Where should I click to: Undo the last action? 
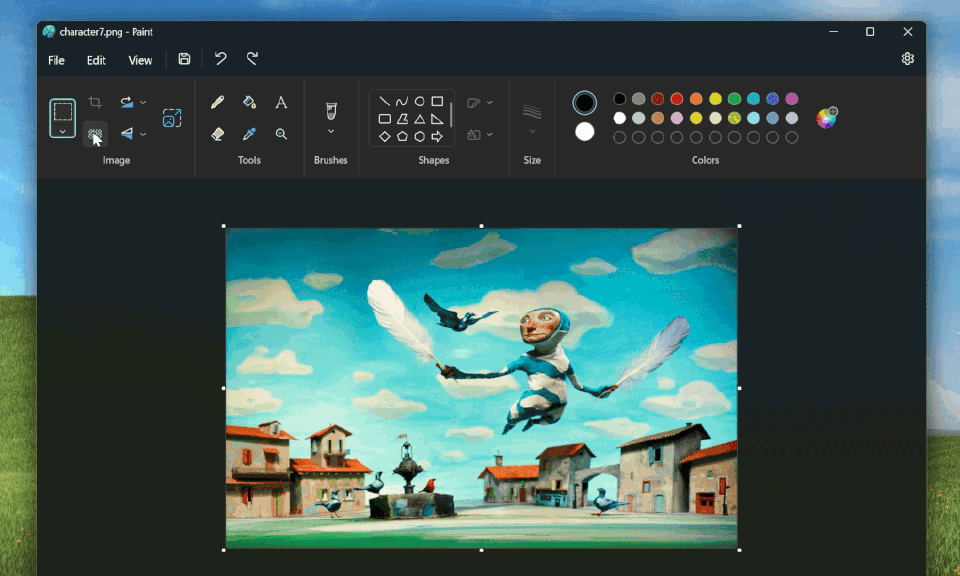(220, 59)
